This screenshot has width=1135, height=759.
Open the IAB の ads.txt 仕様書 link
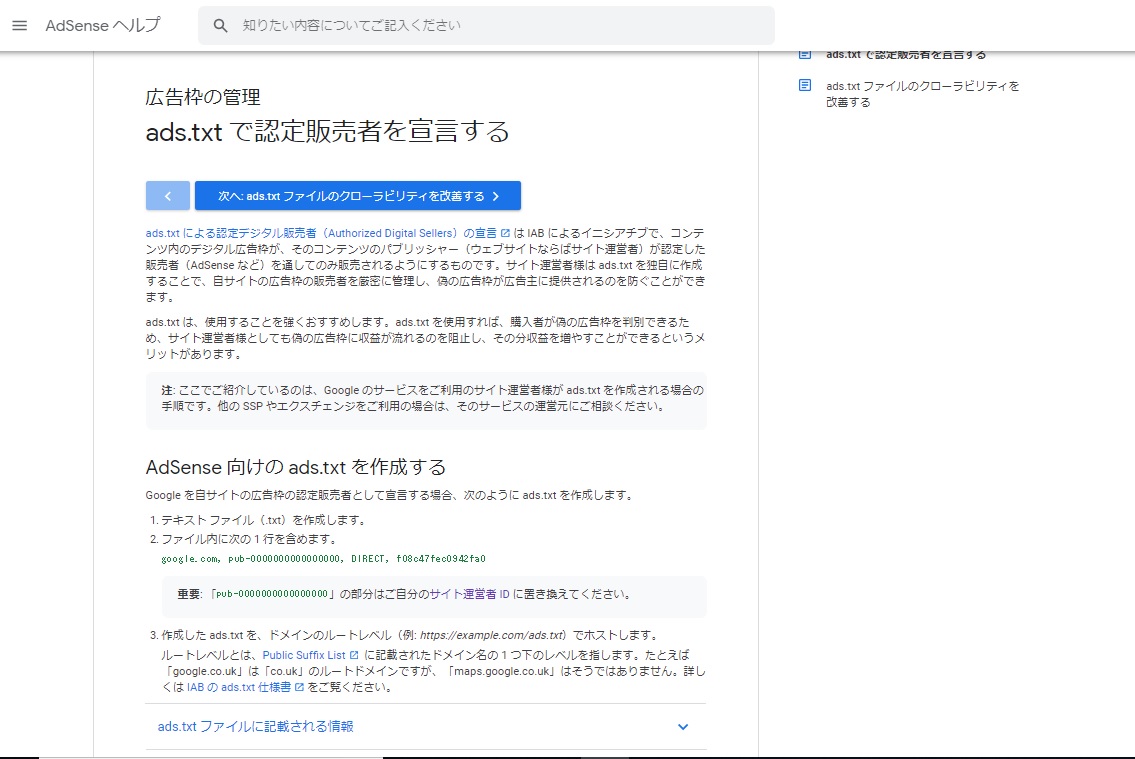coord(239,687)
